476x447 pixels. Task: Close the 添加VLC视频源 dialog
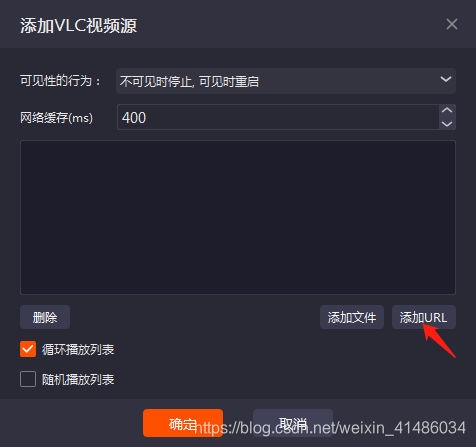click(x=452, y=24)
